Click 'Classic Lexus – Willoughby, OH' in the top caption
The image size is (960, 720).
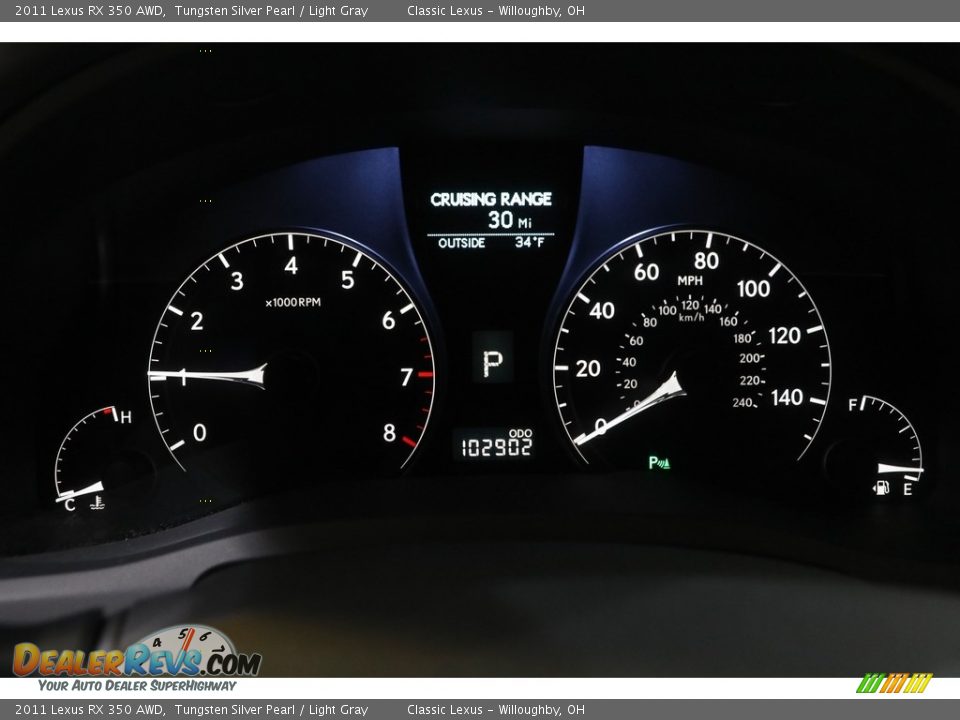point(495,10)
